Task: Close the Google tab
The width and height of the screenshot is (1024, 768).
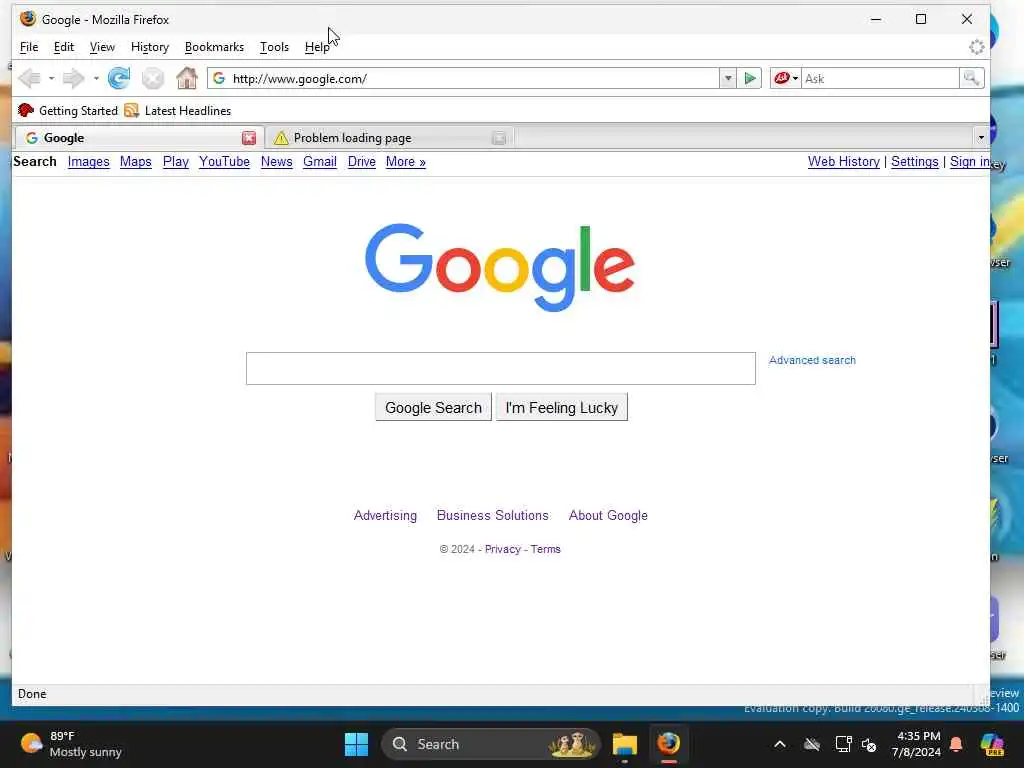Action: 249,138
